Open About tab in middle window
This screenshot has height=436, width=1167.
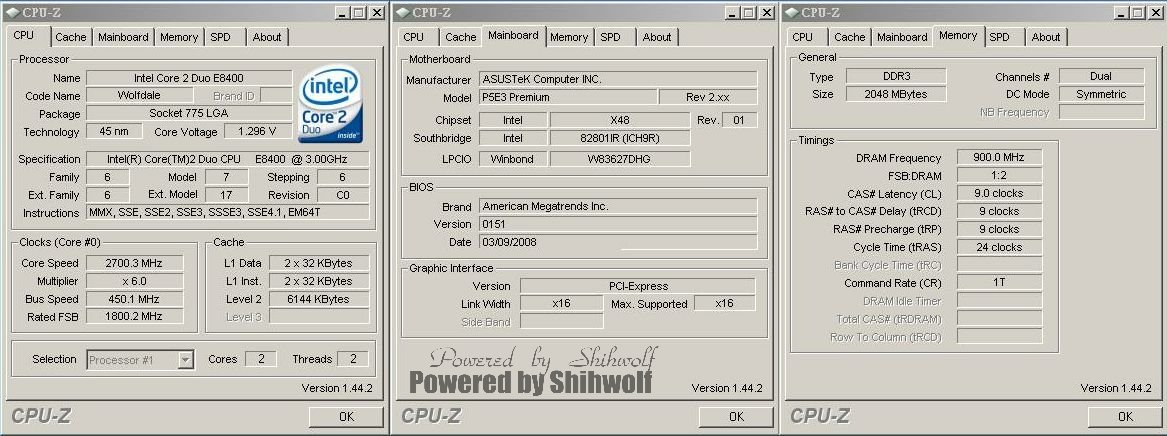[656, 37]
